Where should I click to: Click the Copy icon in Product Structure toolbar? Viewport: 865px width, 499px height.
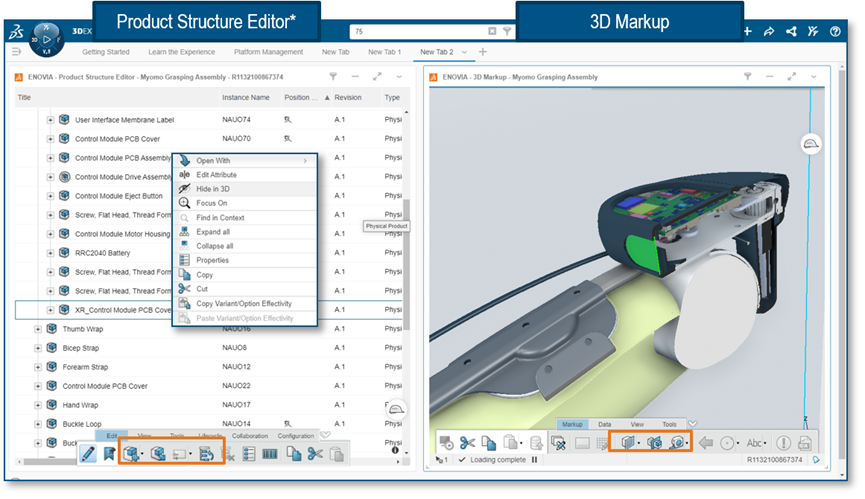coord(293,454)
